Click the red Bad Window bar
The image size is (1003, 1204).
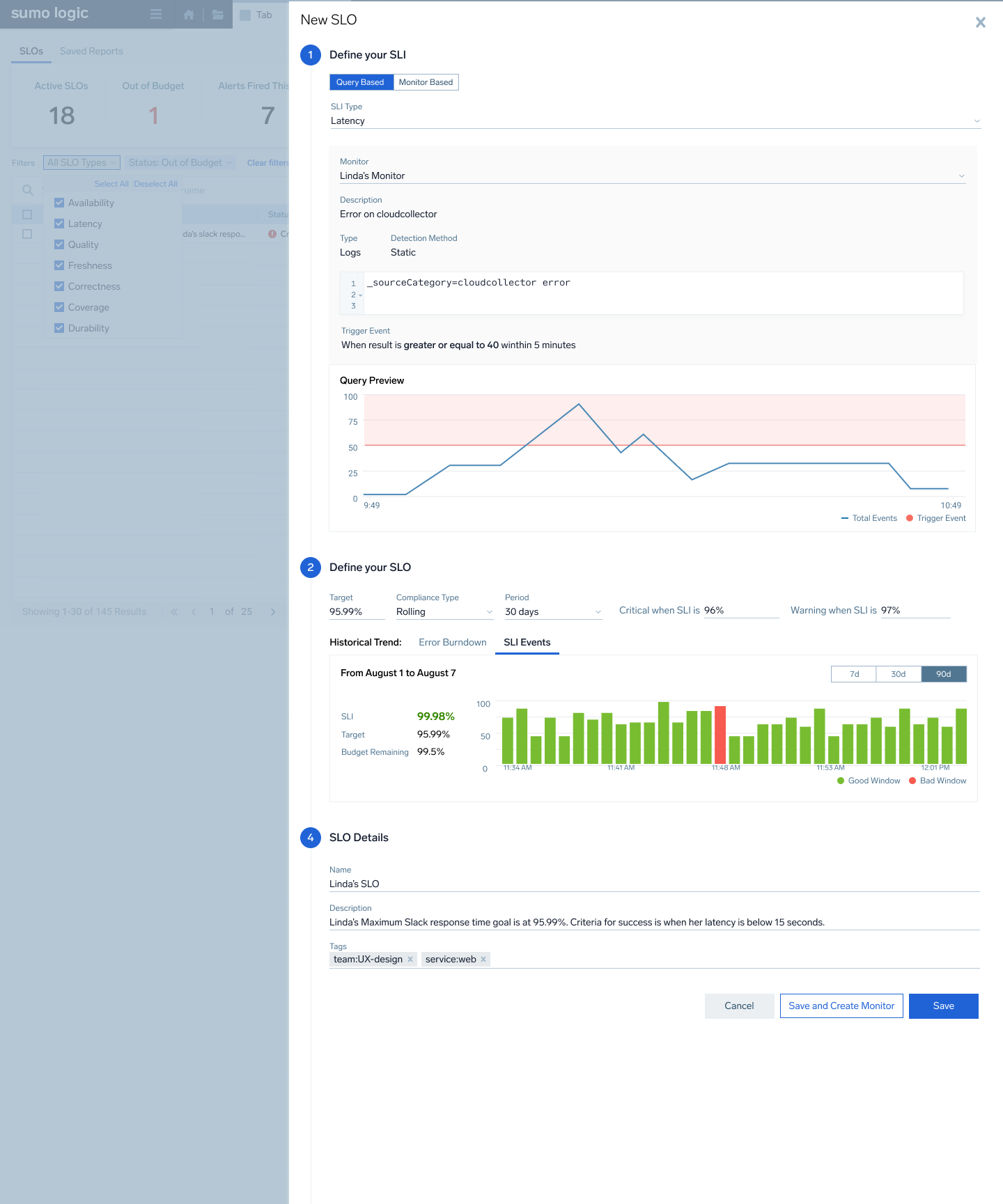720,735
